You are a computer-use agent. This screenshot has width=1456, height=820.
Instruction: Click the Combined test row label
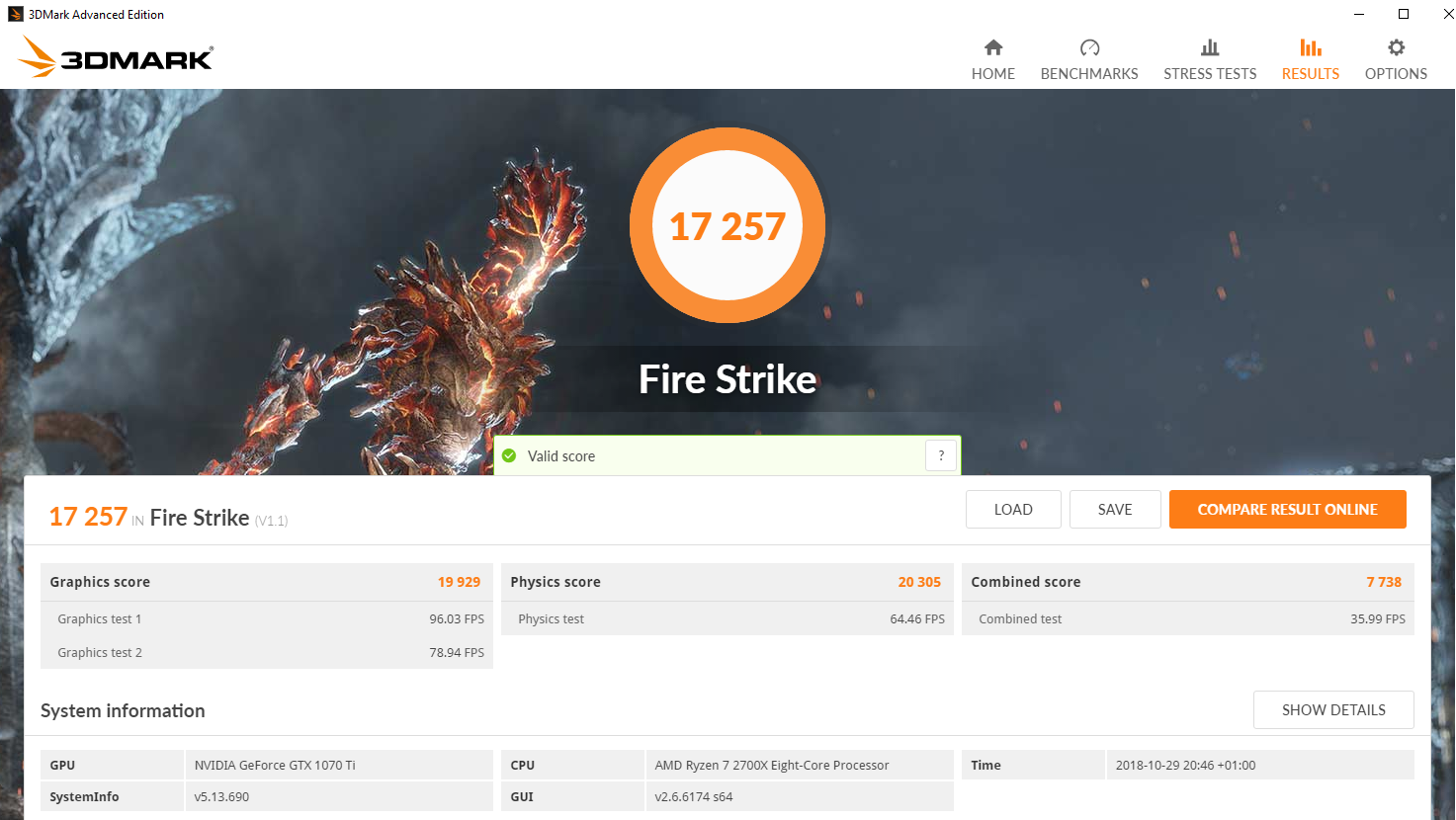pos(1020,619)
